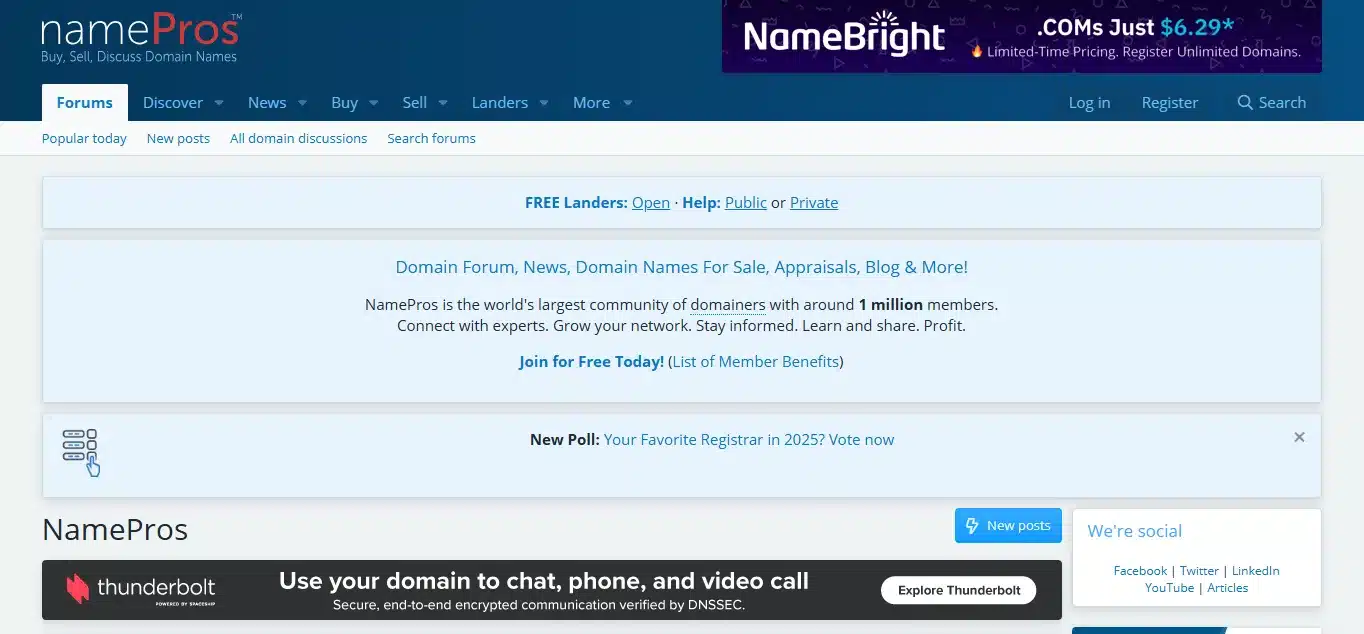Expand the News dropdown arrow
The width and height of the screenshot is (1364, 634).
click(303, 103)
